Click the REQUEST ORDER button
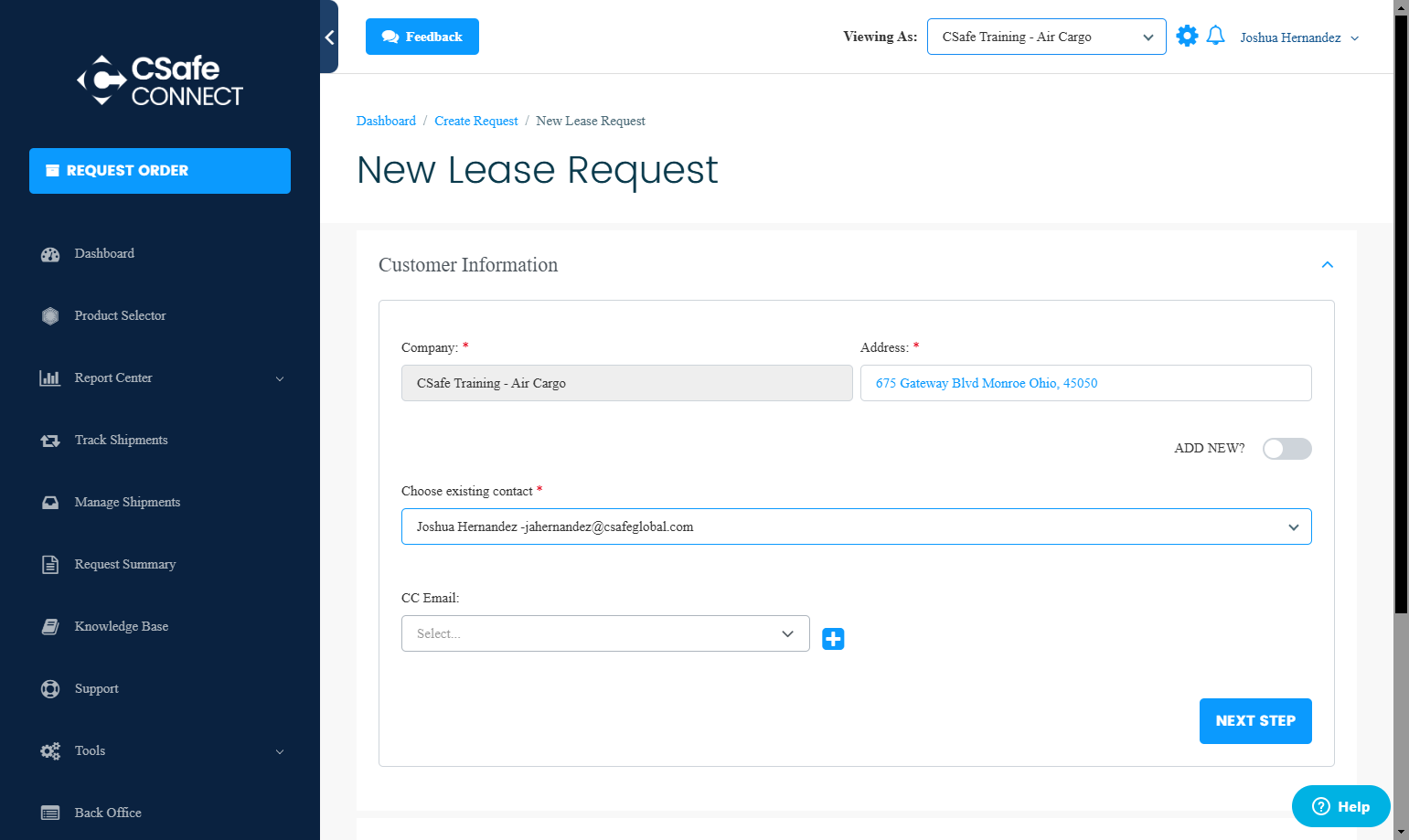The height and width of the screenshot is (840, 1409). pos(160,171)
